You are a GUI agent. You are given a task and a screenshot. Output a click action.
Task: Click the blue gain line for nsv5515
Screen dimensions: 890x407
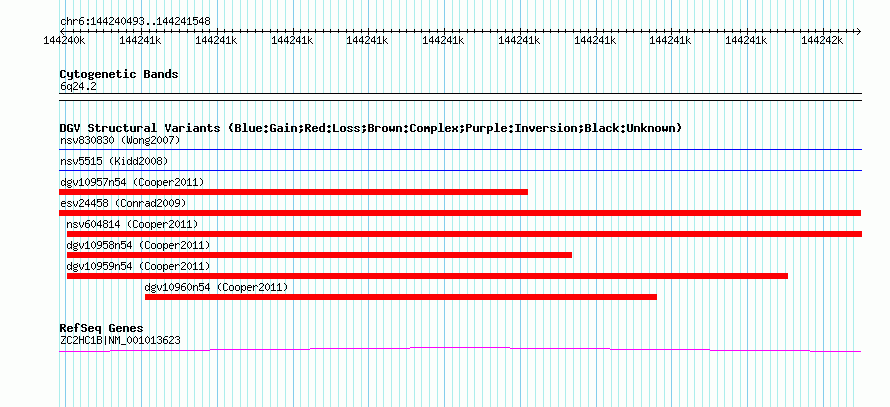coord(460,170)
